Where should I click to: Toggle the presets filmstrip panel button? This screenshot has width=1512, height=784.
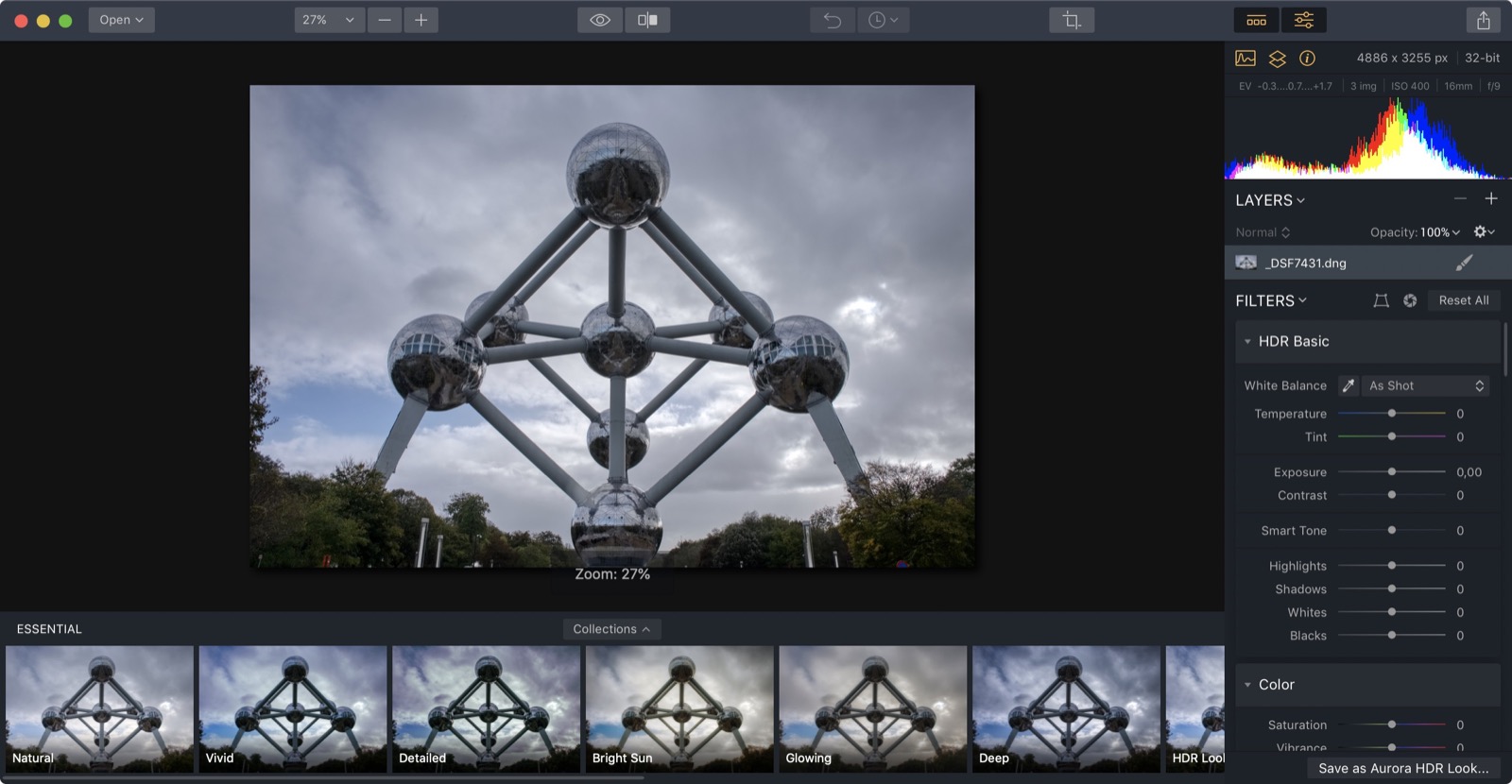[1256, 20]
